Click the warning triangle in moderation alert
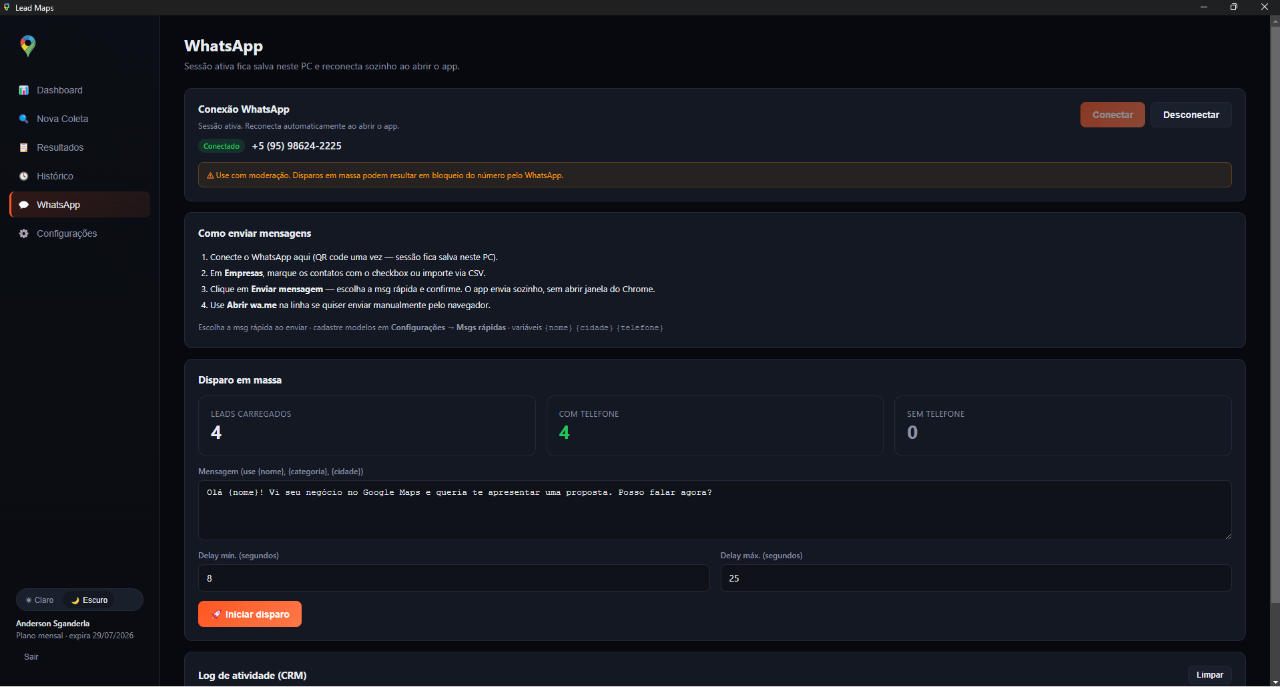 (210, 175)
